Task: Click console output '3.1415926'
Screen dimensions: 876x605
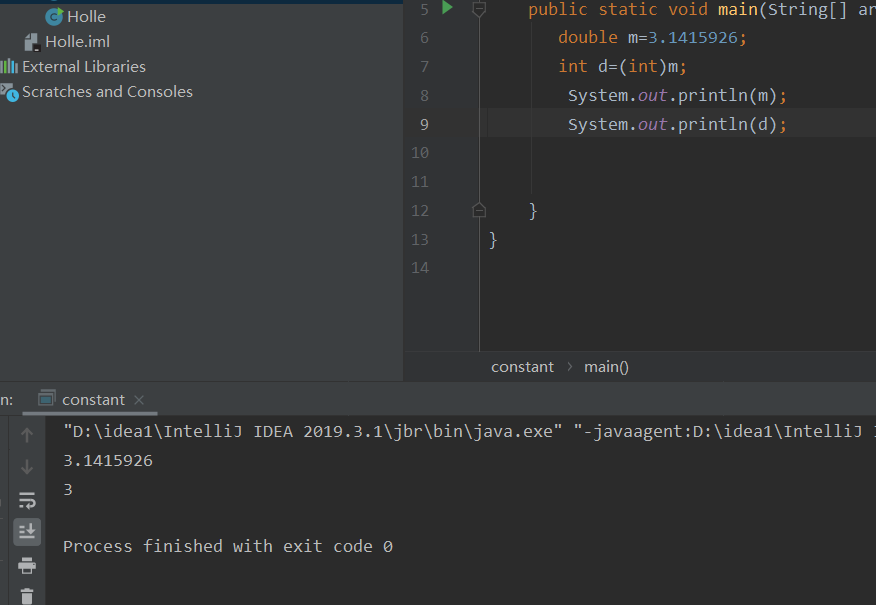Action: coord(108,461)
